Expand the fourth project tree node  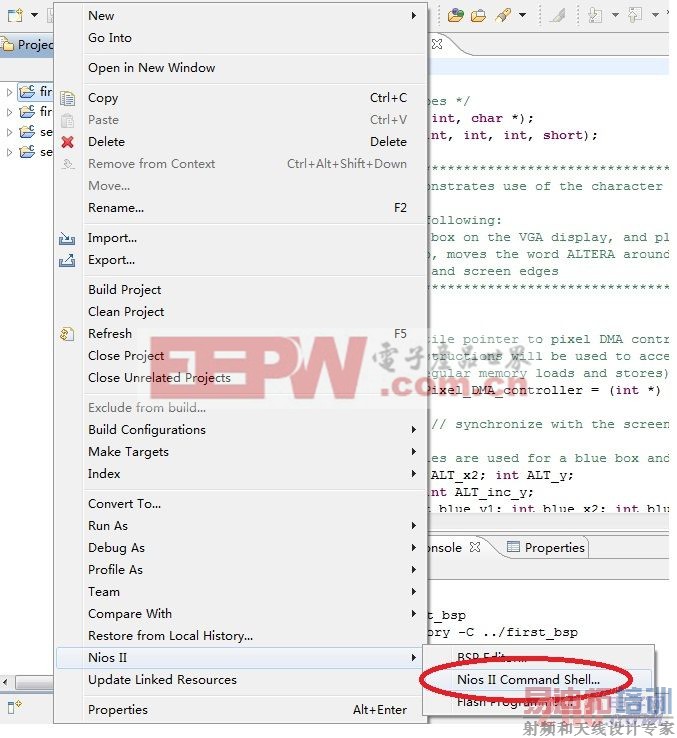tap(9, 152)
